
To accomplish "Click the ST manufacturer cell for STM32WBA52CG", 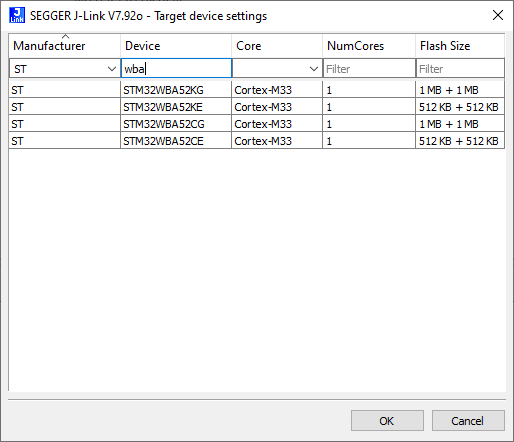I will pos(64,124).
